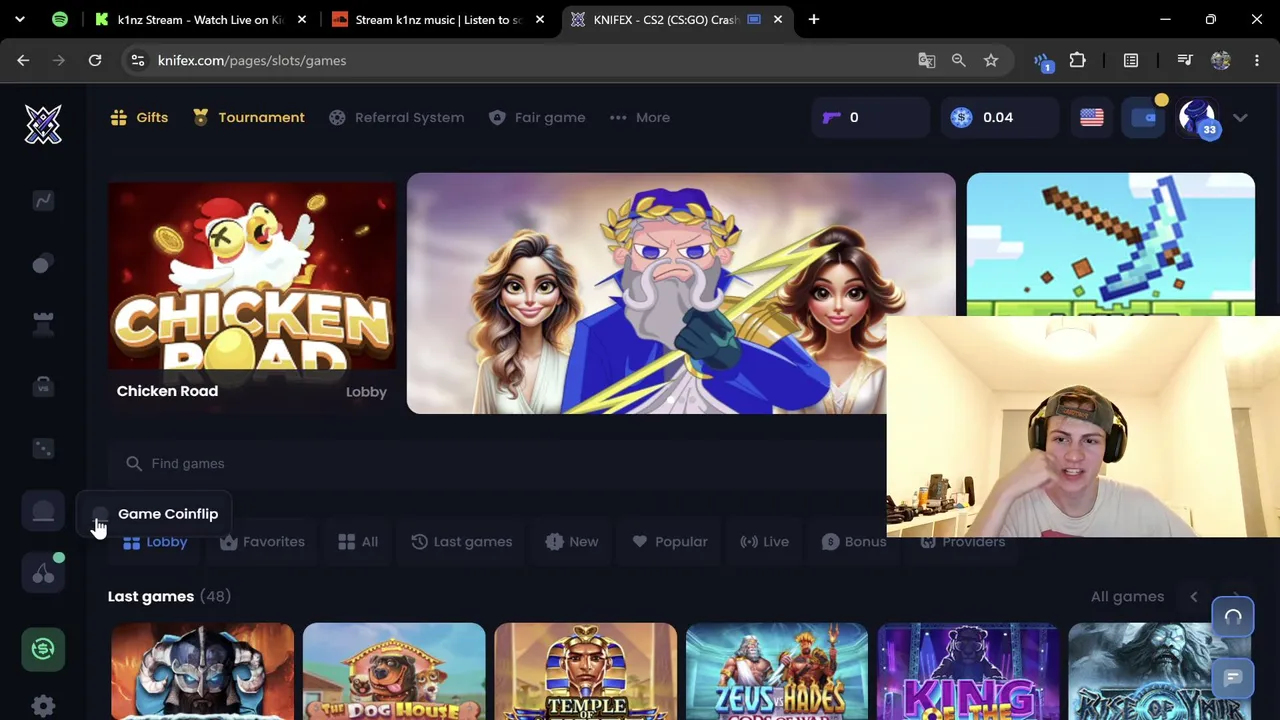Close the k1nz Stream Kick browser tab
The height and width of the screenshot is (720, 1280).
coord(302,20)
